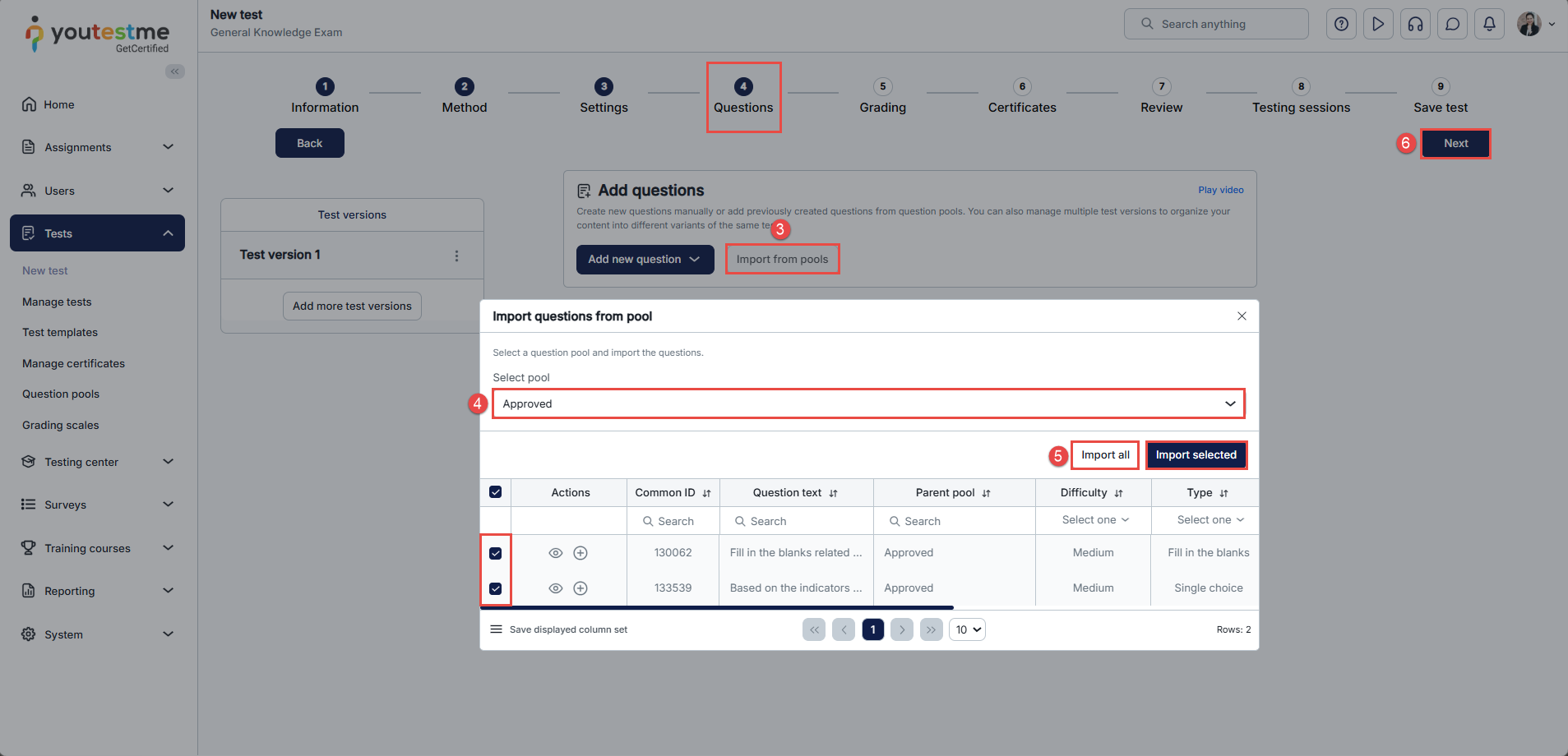Click the Question text search field

coord(797,521)
